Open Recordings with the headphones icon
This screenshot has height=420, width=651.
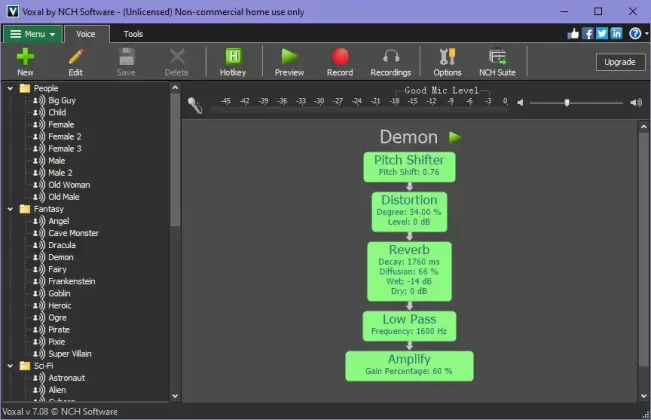point(391,56)
